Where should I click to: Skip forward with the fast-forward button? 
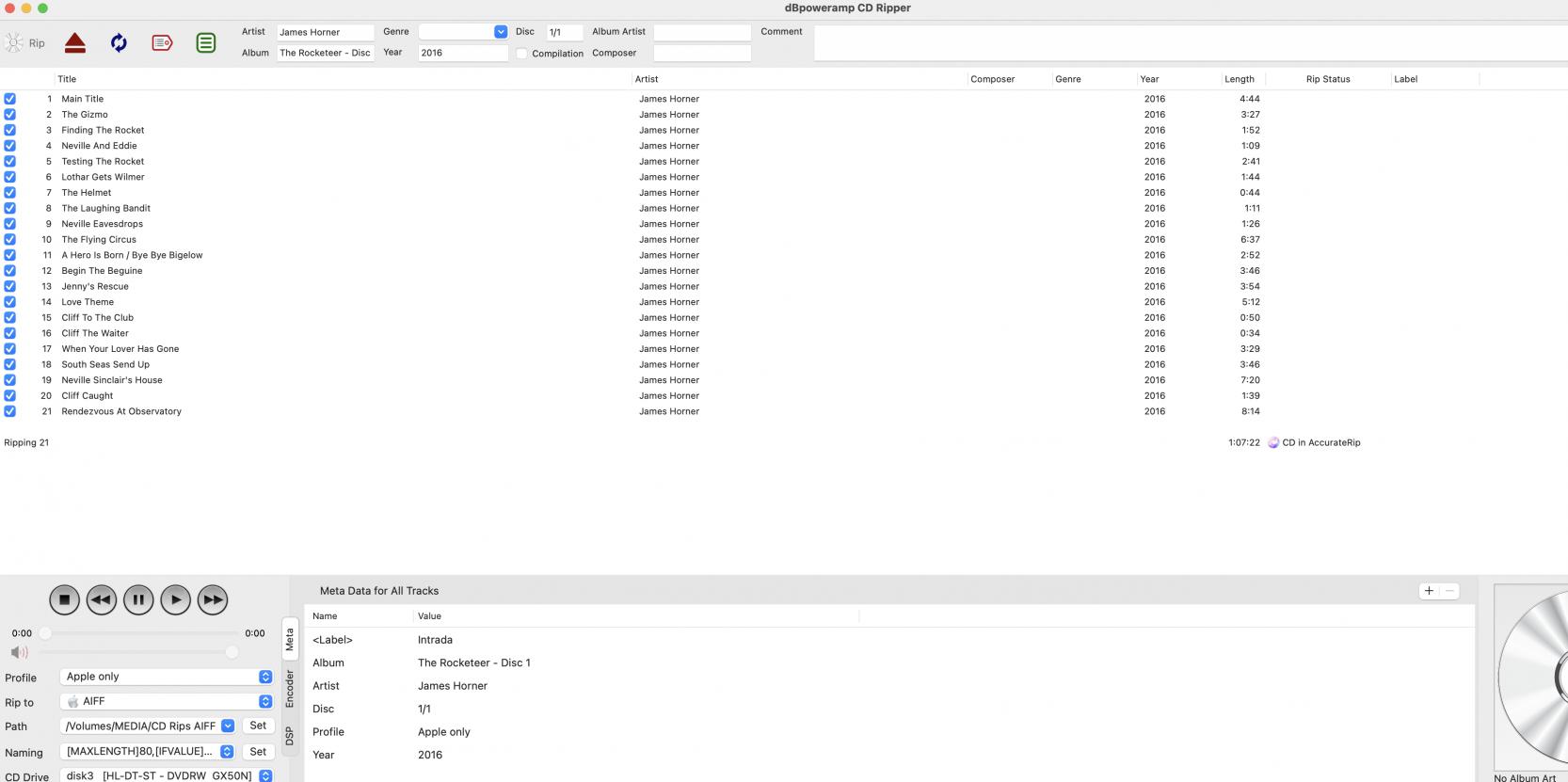[x=213, y=599]
